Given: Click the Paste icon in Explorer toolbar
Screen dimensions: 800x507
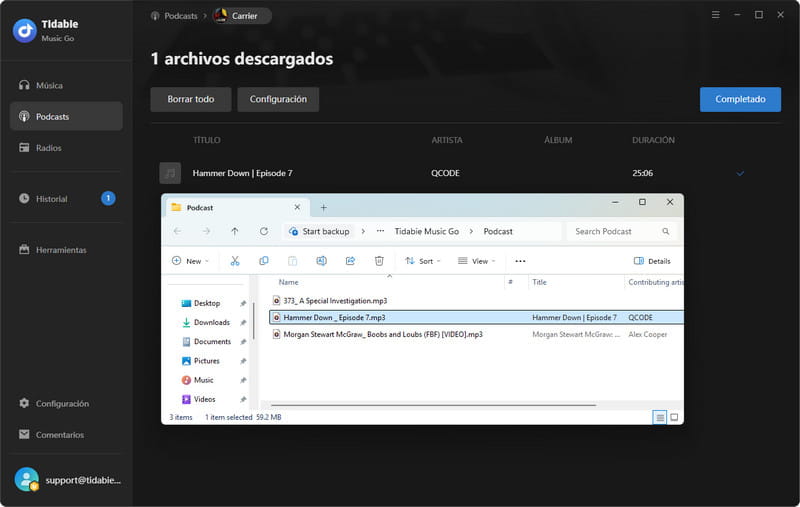Looking at the screenshot, I should pos(292,261).
